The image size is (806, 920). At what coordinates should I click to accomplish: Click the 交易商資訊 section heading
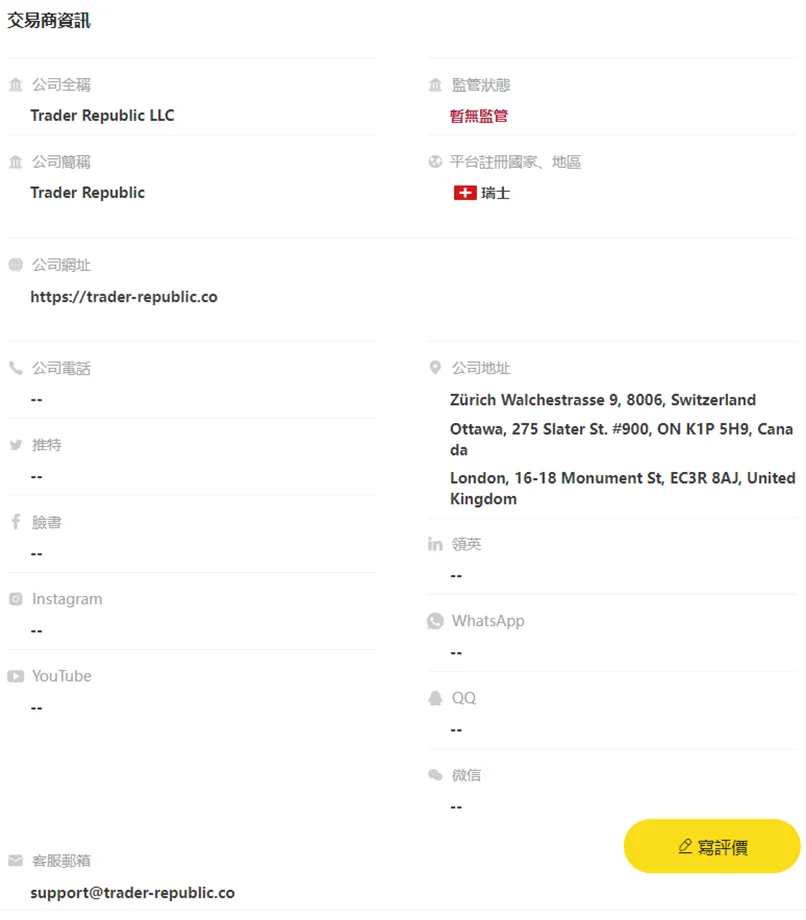pos(49,21)
